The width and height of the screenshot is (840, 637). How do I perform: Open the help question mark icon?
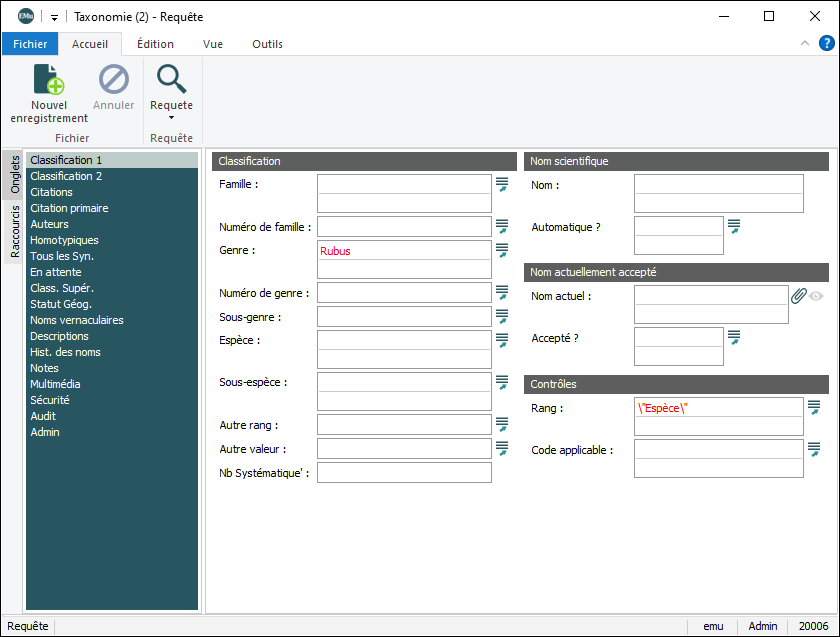coord(827,43)
